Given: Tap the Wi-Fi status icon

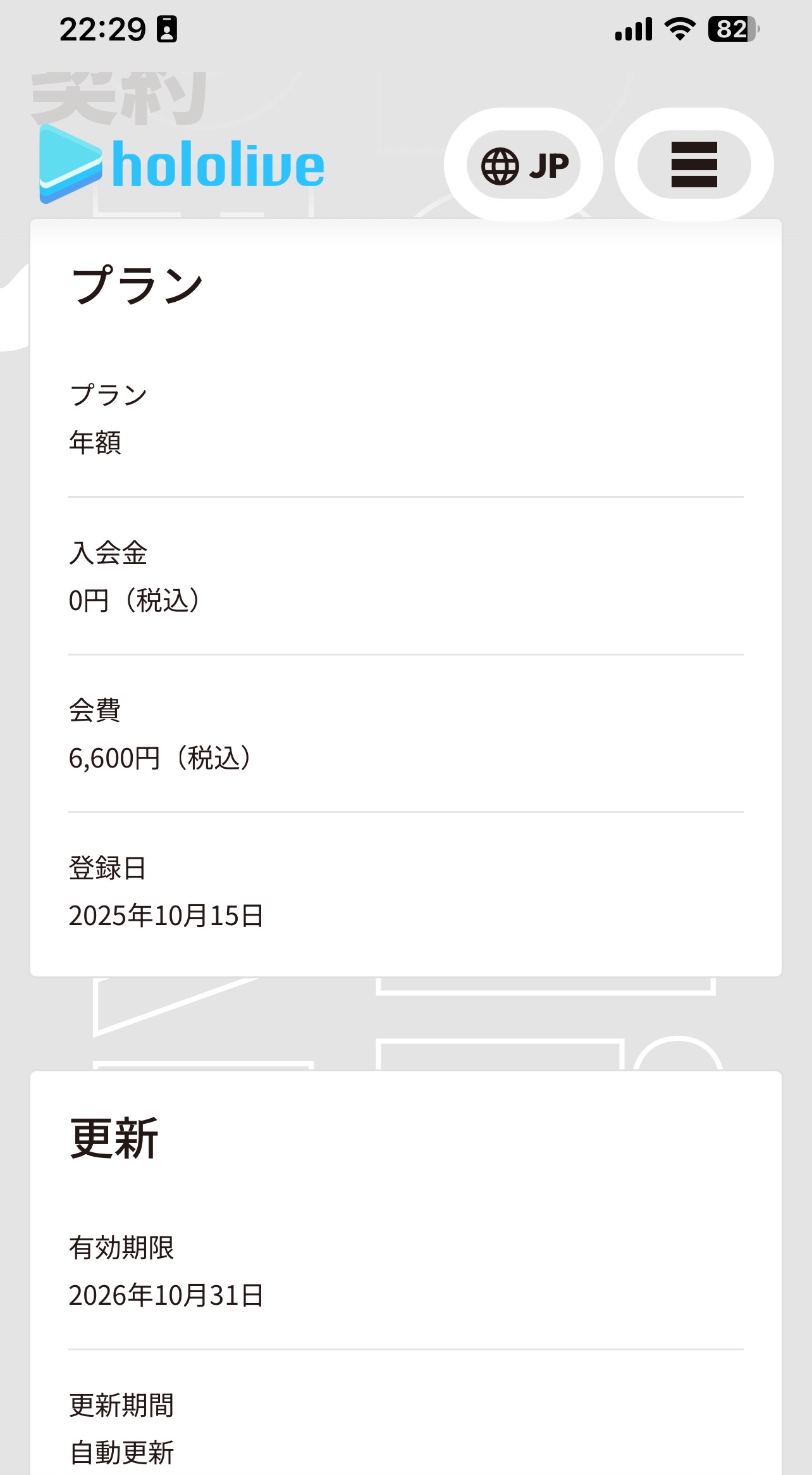Looking at the screenshot, I should pyautogui.click(x=680, y=29).
